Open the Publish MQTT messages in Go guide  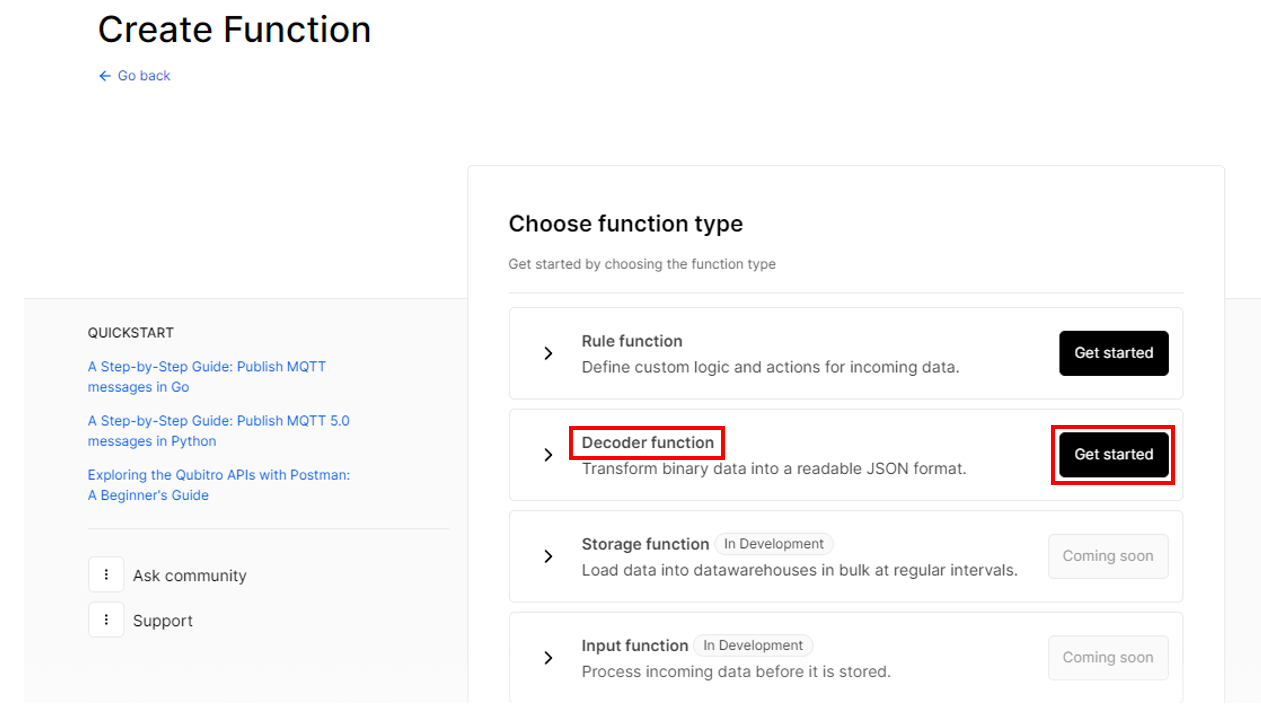click(x=207, y=377)
